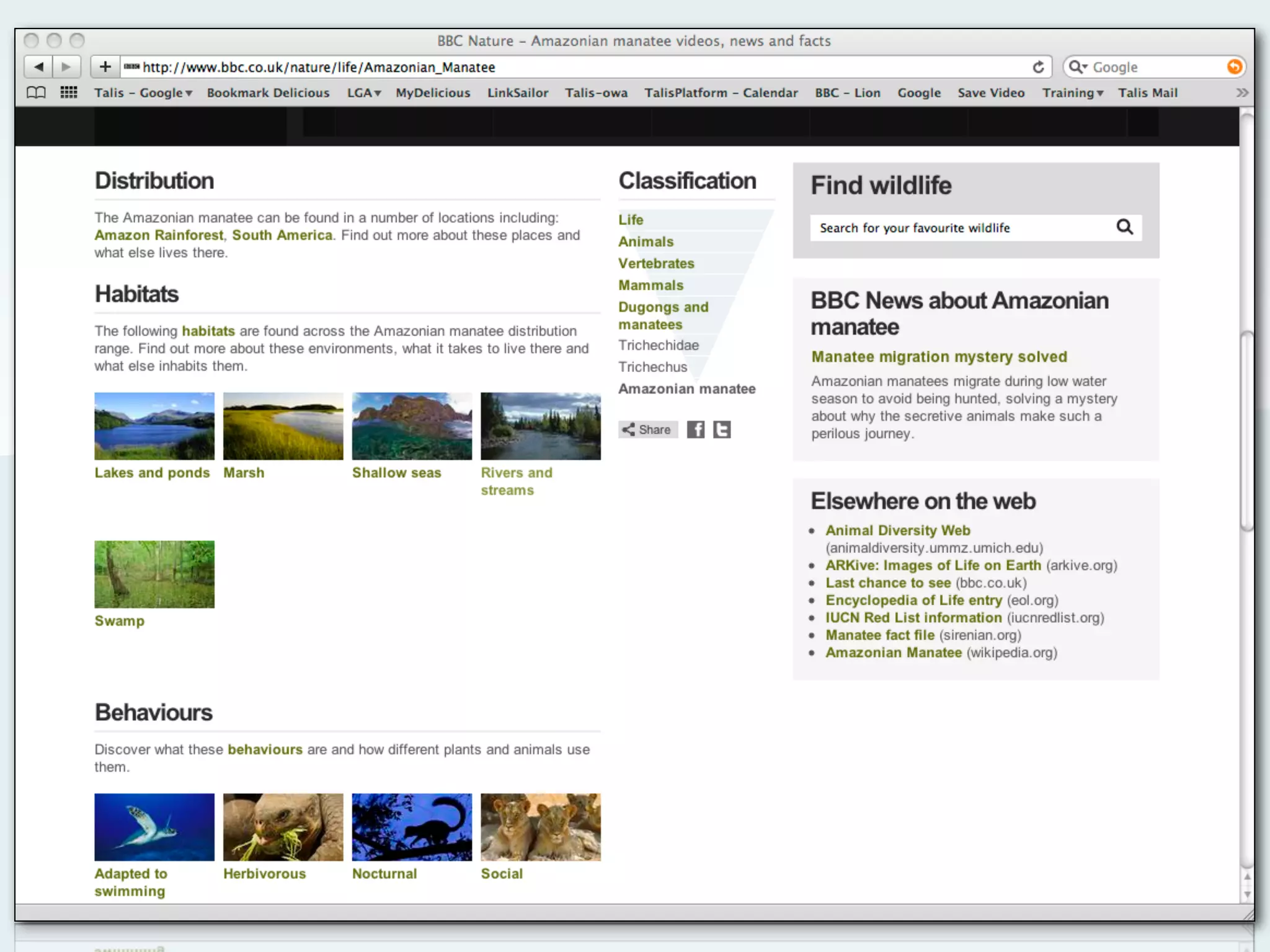This screenshot has height=952, width=1270.
Task: Open the Shallow seas habitat thumbnail
Action: coord(412,426)
